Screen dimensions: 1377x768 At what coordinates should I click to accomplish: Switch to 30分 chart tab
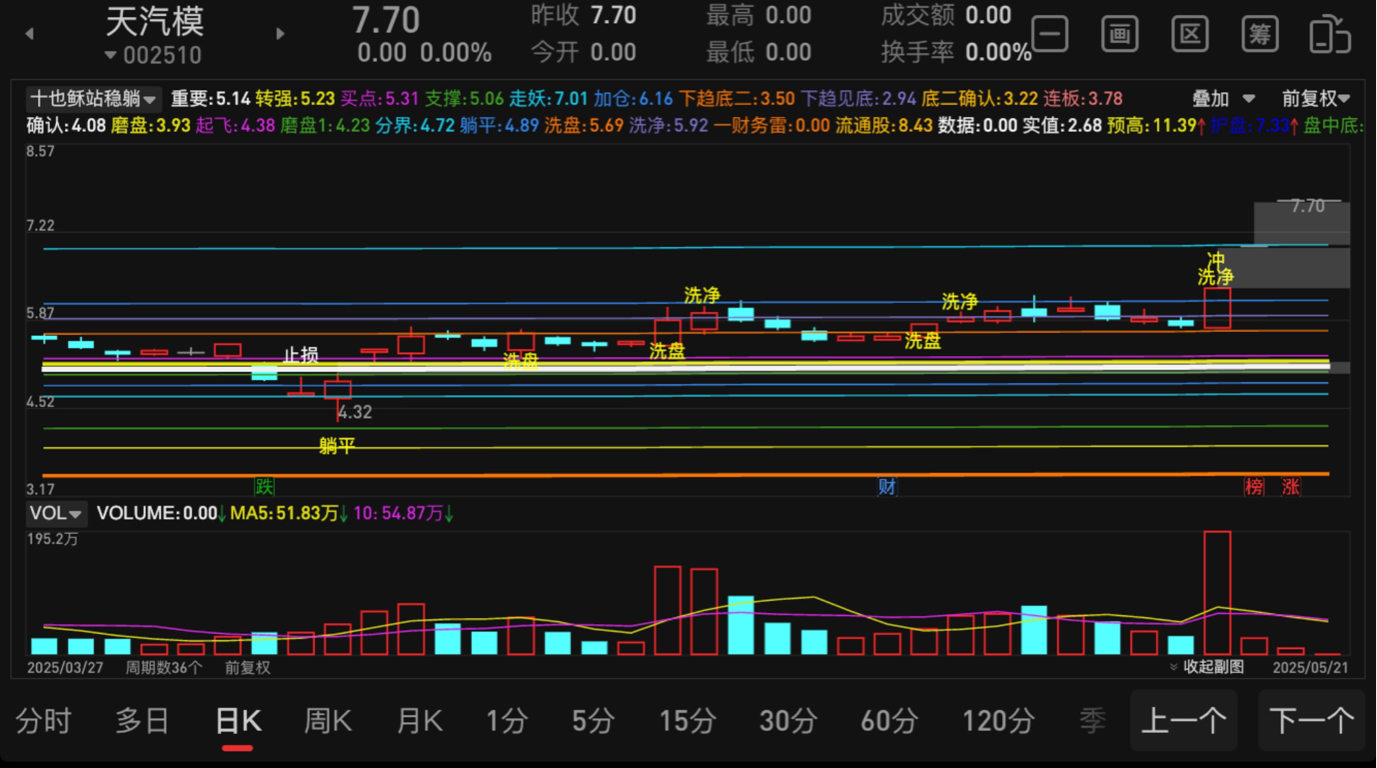click(789, 720)
